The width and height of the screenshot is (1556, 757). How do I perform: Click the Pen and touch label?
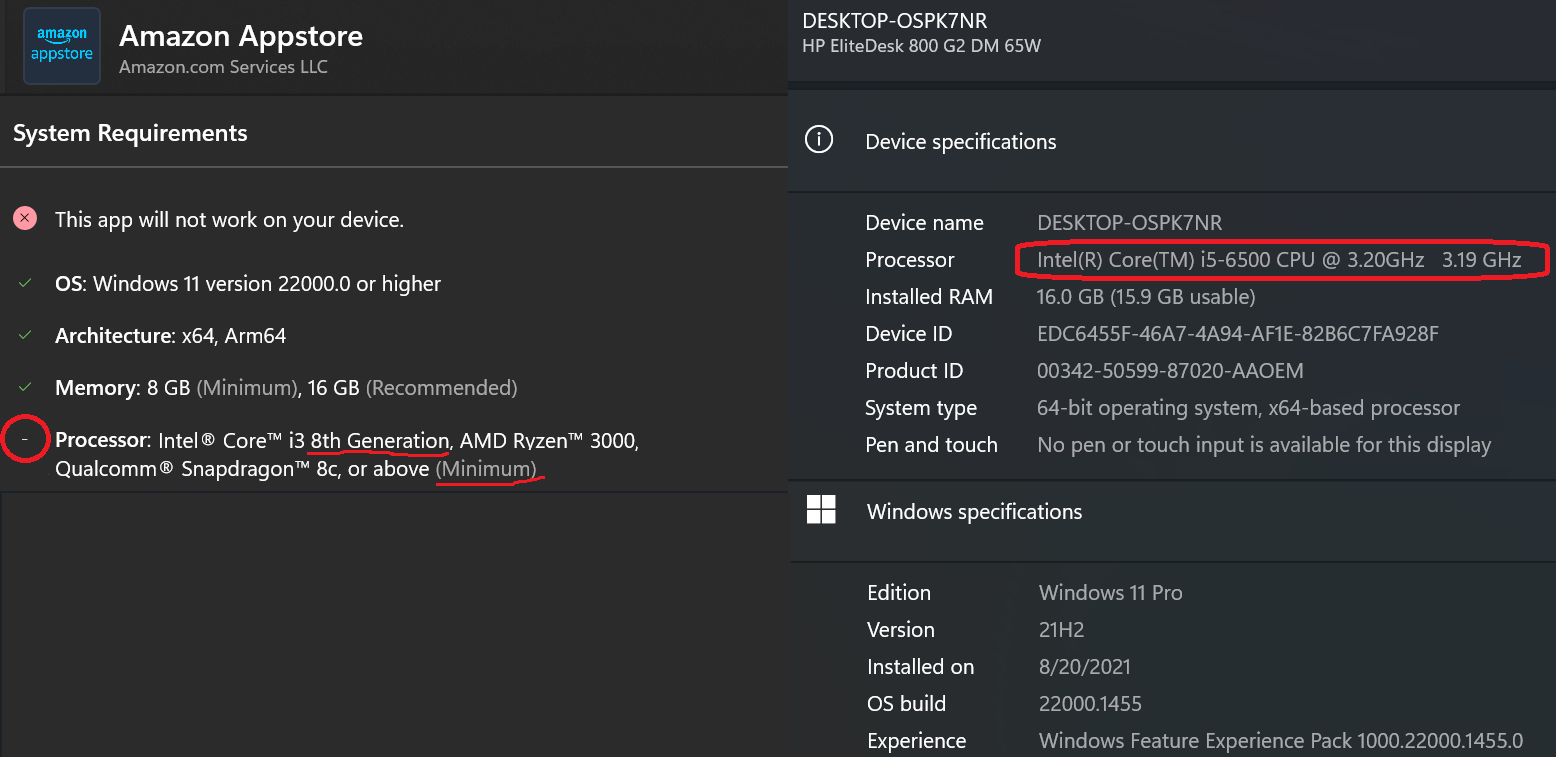tap(932, 445)
